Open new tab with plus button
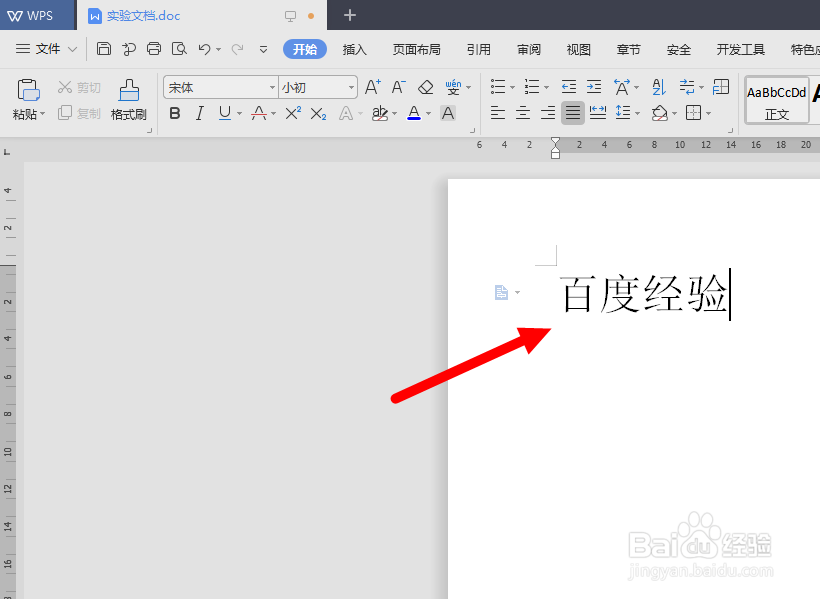820x599 pixels. point(350,15)
